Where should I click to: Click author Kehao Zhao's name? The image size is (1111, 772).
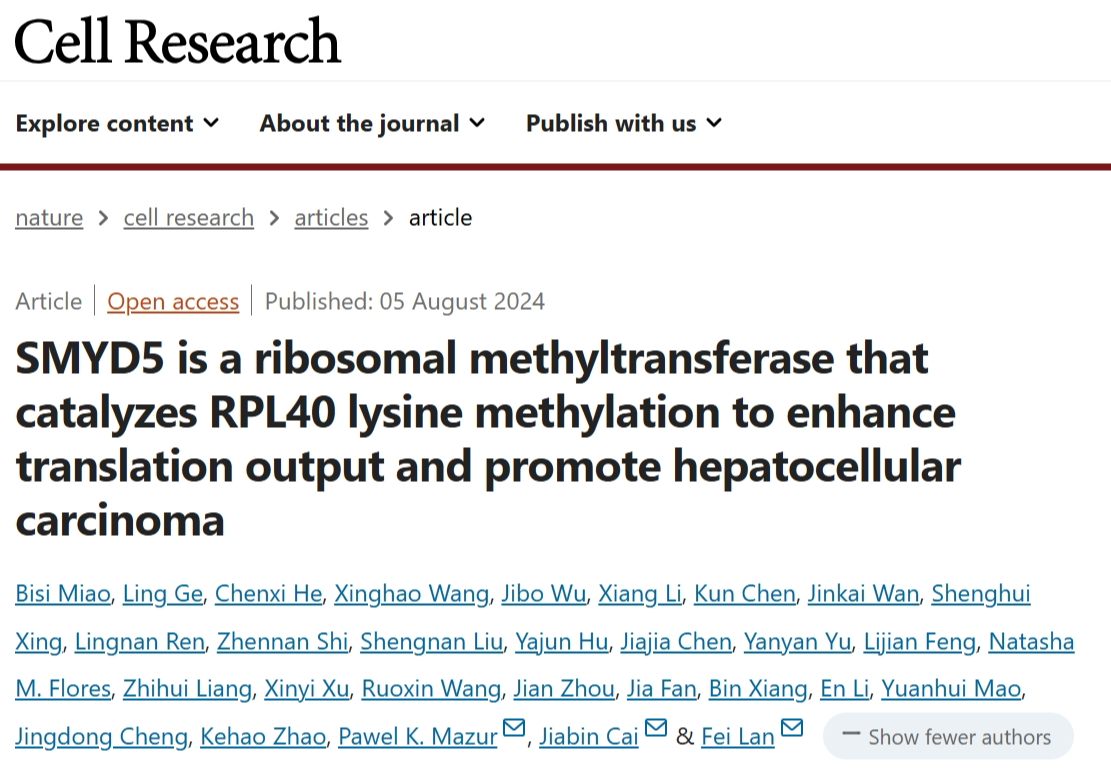263,737
